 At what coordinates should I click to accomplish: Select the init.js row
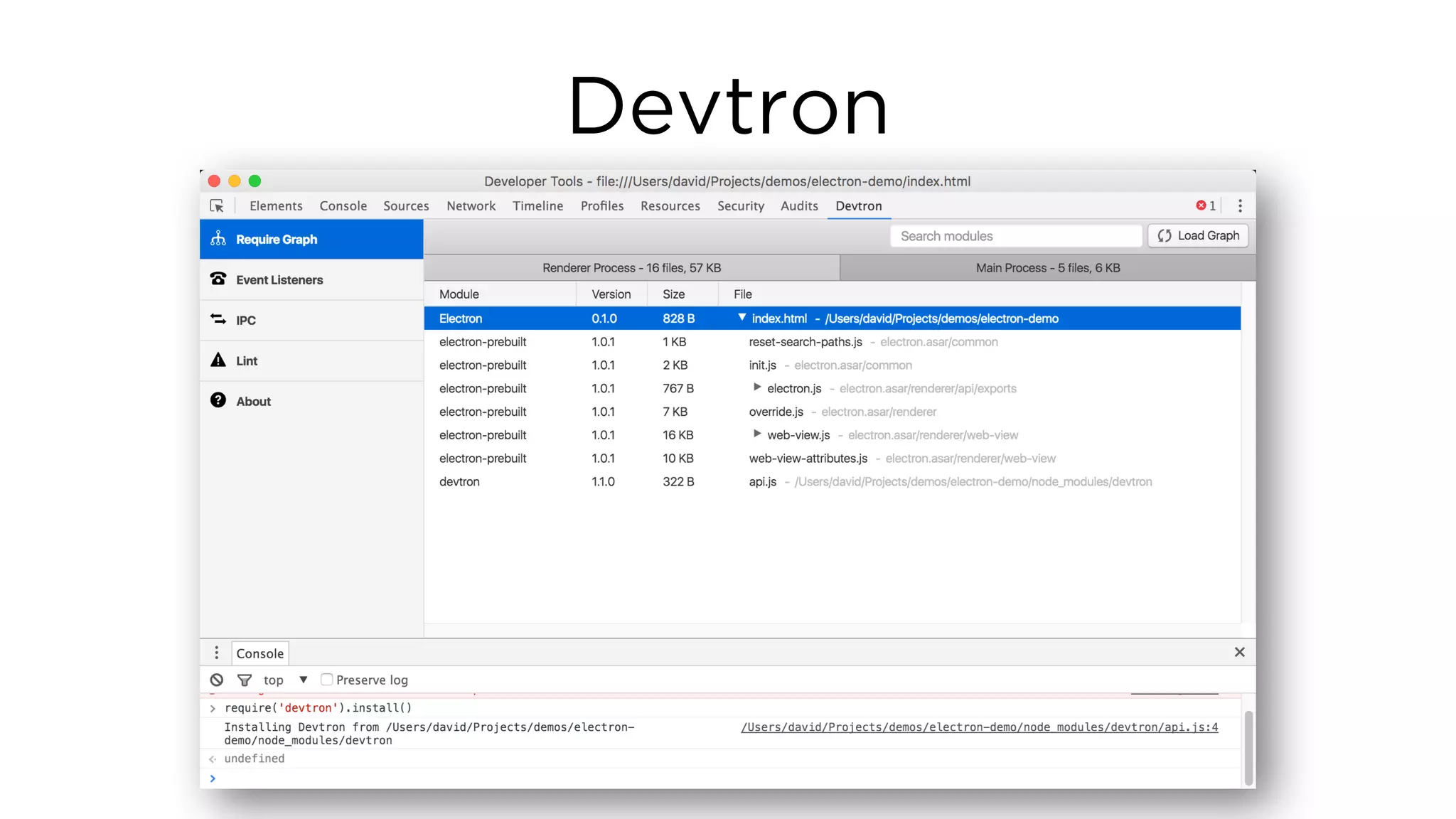pos(833,365)
